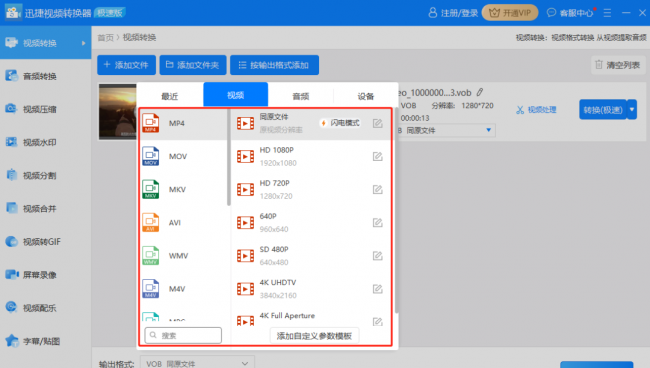Click the video thumbnail preview

[x=117, y=112]
